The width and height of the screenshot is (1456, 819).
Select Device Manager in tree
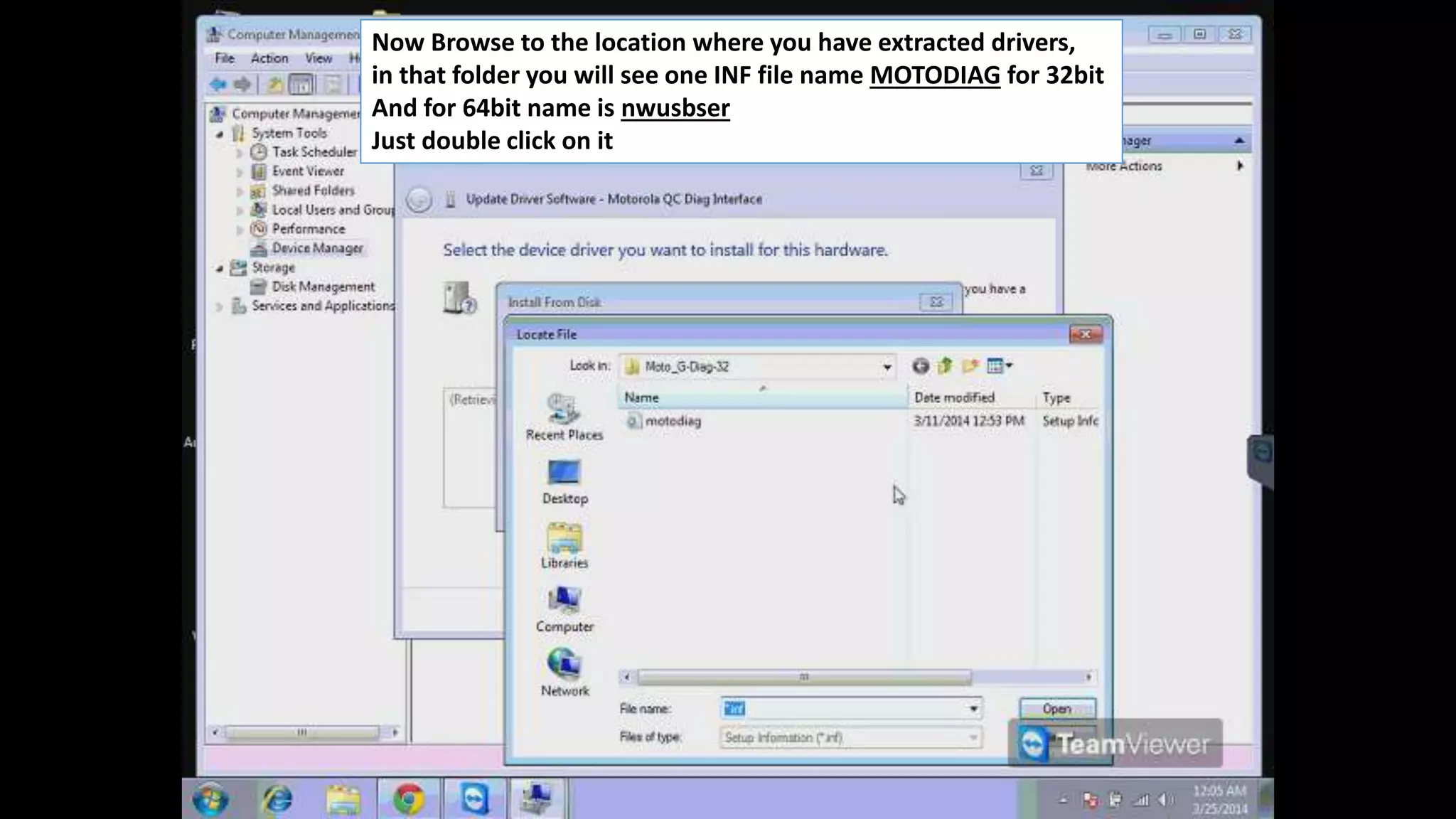[x=317, y=248]
